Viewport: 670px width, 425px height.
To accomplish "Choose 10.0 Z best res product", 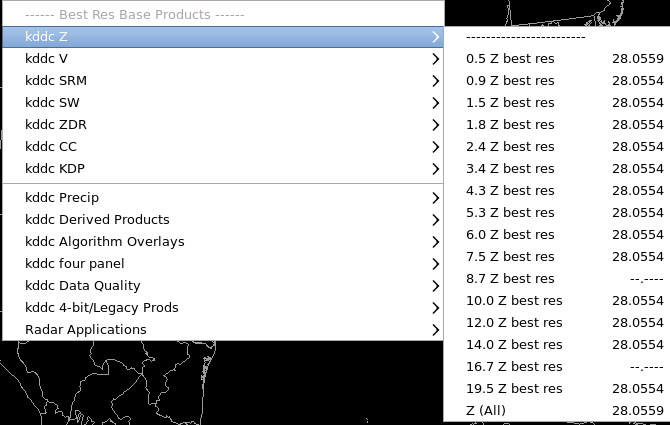I will (557, 301).
